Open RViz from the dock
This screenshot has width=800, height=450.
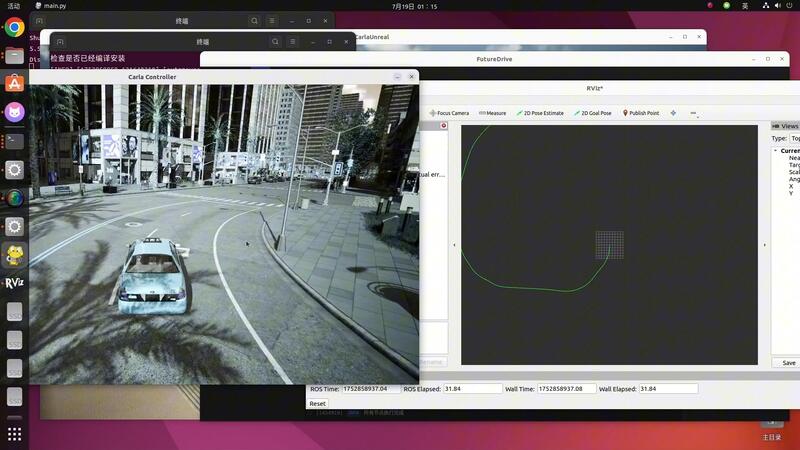click(x=14, y=283)
